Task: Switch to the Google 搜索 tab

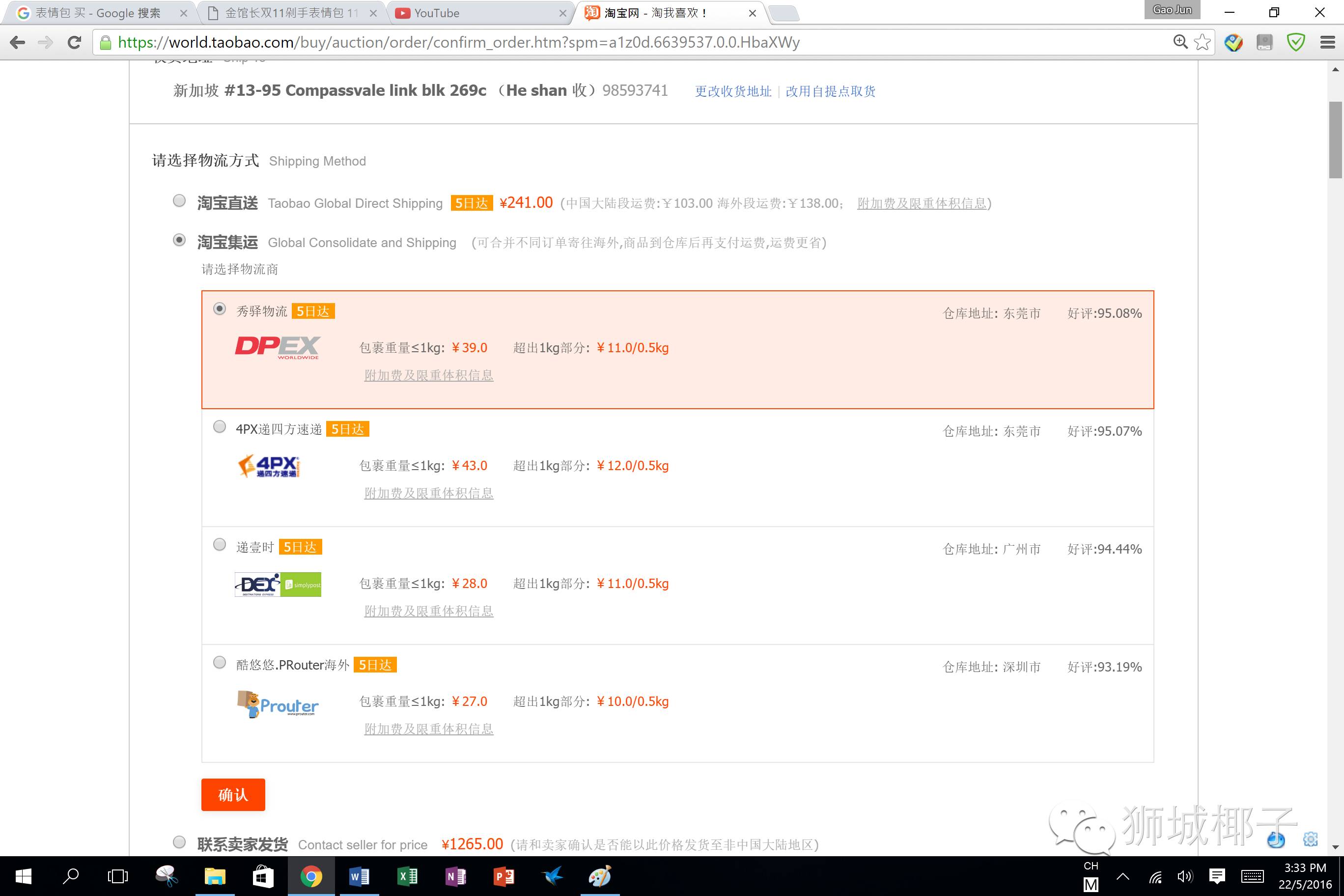Action: (x=97, y=13)
